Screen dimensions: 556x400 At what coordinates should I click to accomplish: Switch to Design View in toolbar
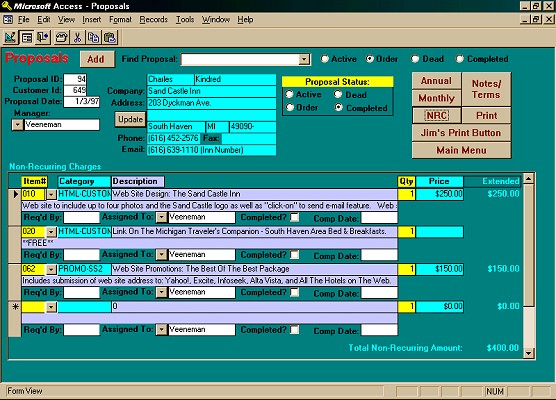coord(10,37)
